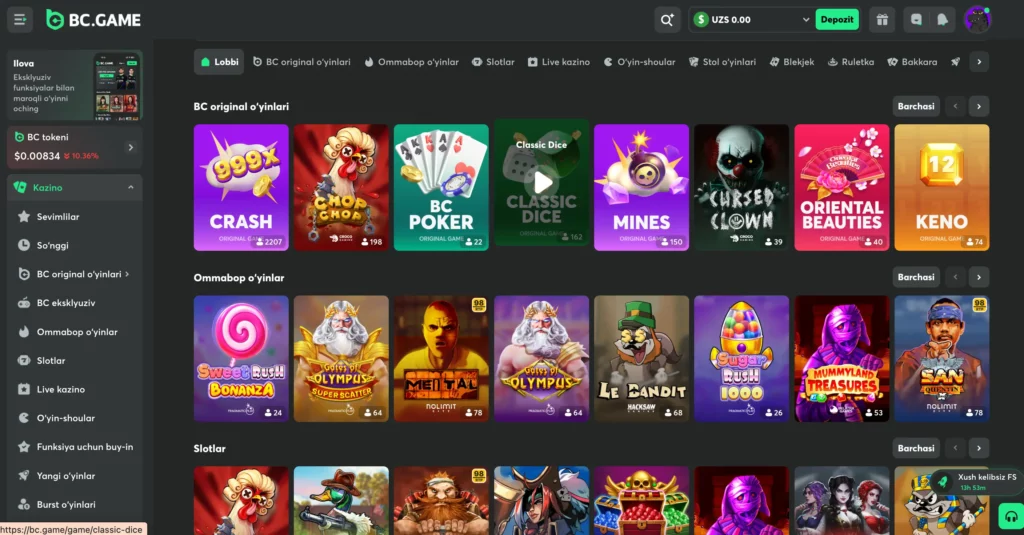
Task: Click the BC.GAME logo
Action: coord(93,20)
